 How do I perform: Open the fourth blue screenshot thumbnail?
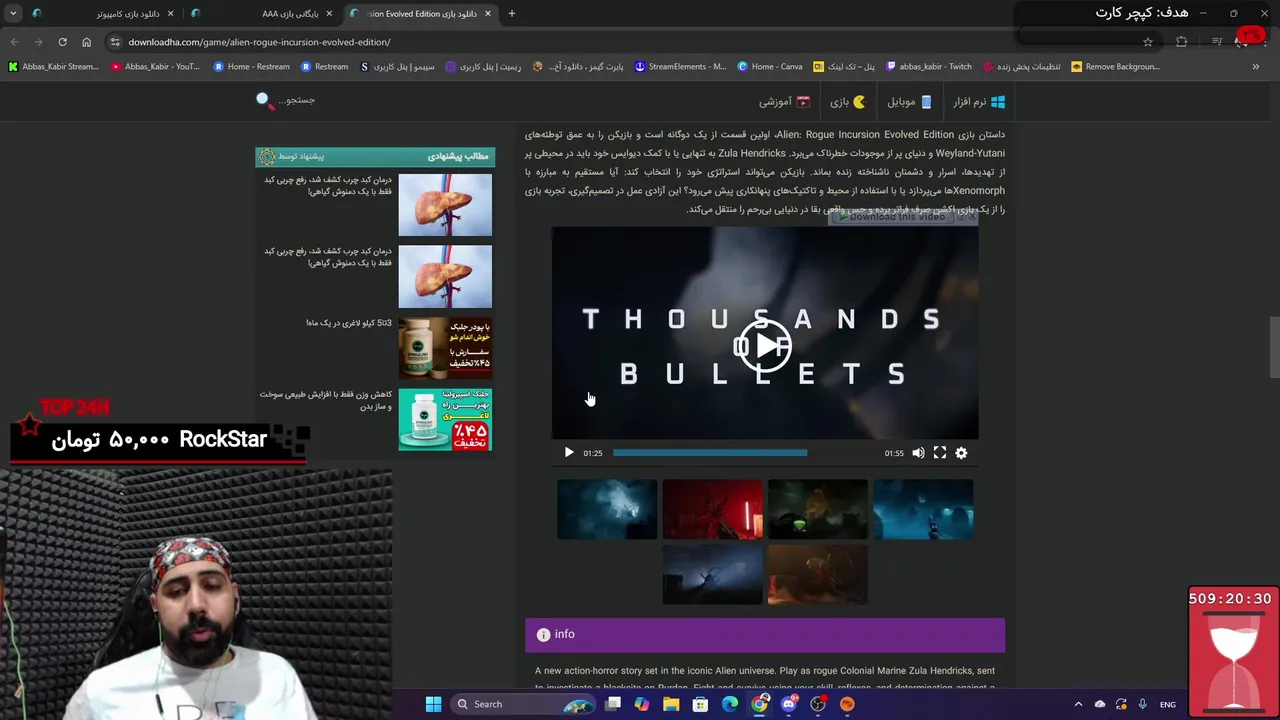pos(923,509)
